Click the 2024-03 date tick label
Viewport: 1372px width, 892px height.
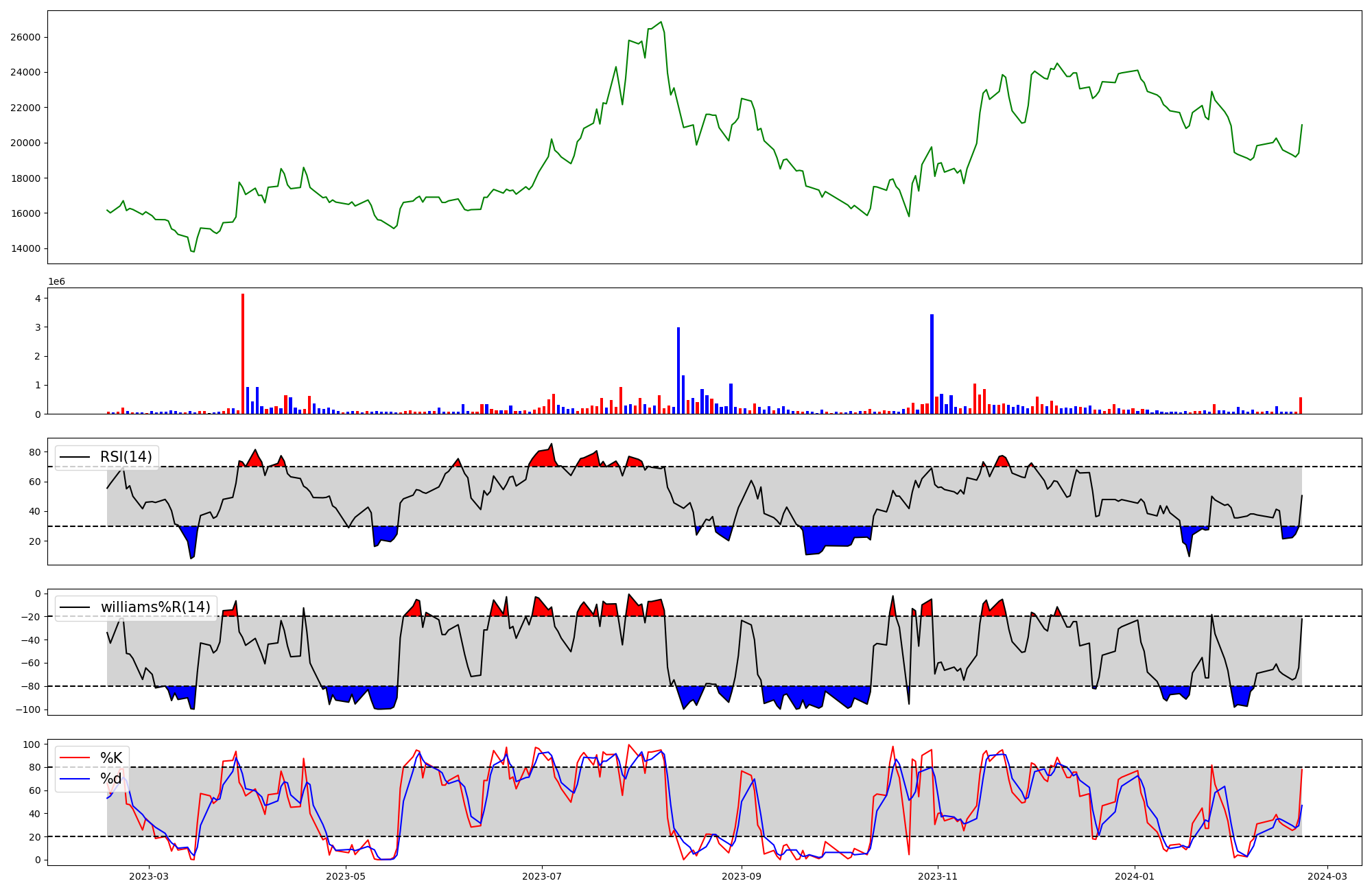[x=1327, y=876]
